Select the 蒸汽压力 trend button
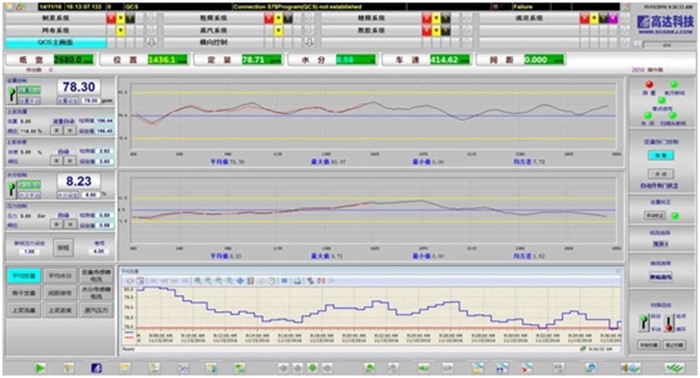 96,310
